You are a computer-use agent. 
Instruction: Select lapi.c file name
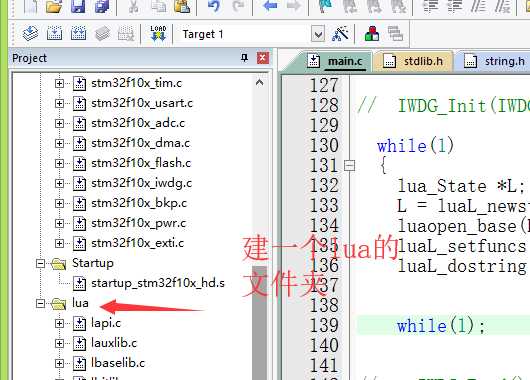[x=106, y=323]
